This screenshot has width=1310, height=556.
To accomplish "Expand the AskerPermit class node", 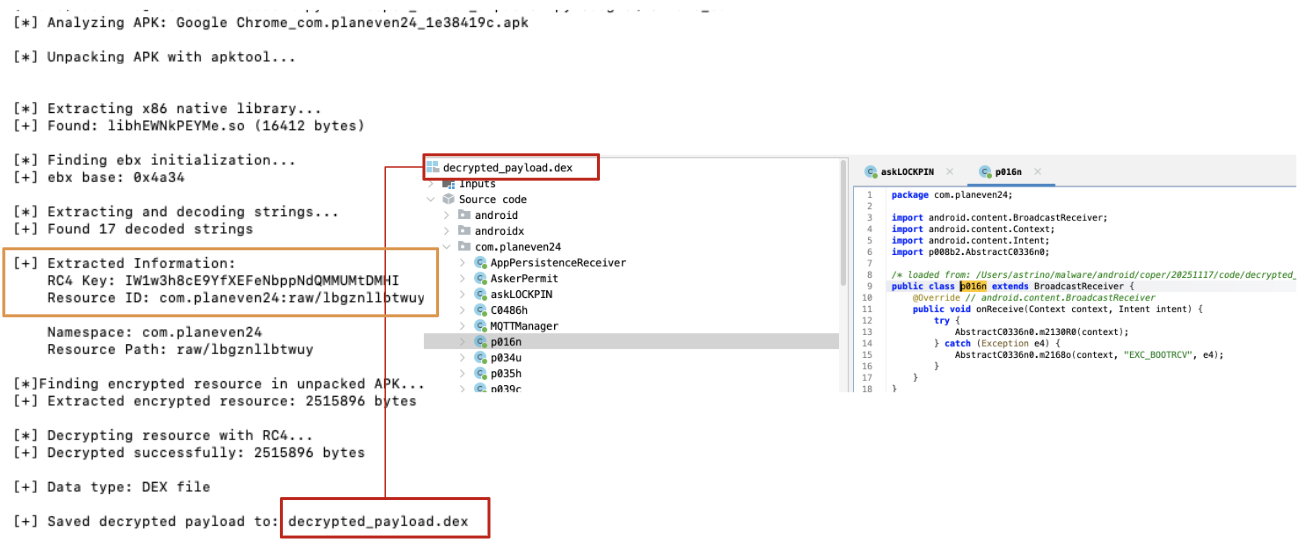I will (x=462, y=279).
